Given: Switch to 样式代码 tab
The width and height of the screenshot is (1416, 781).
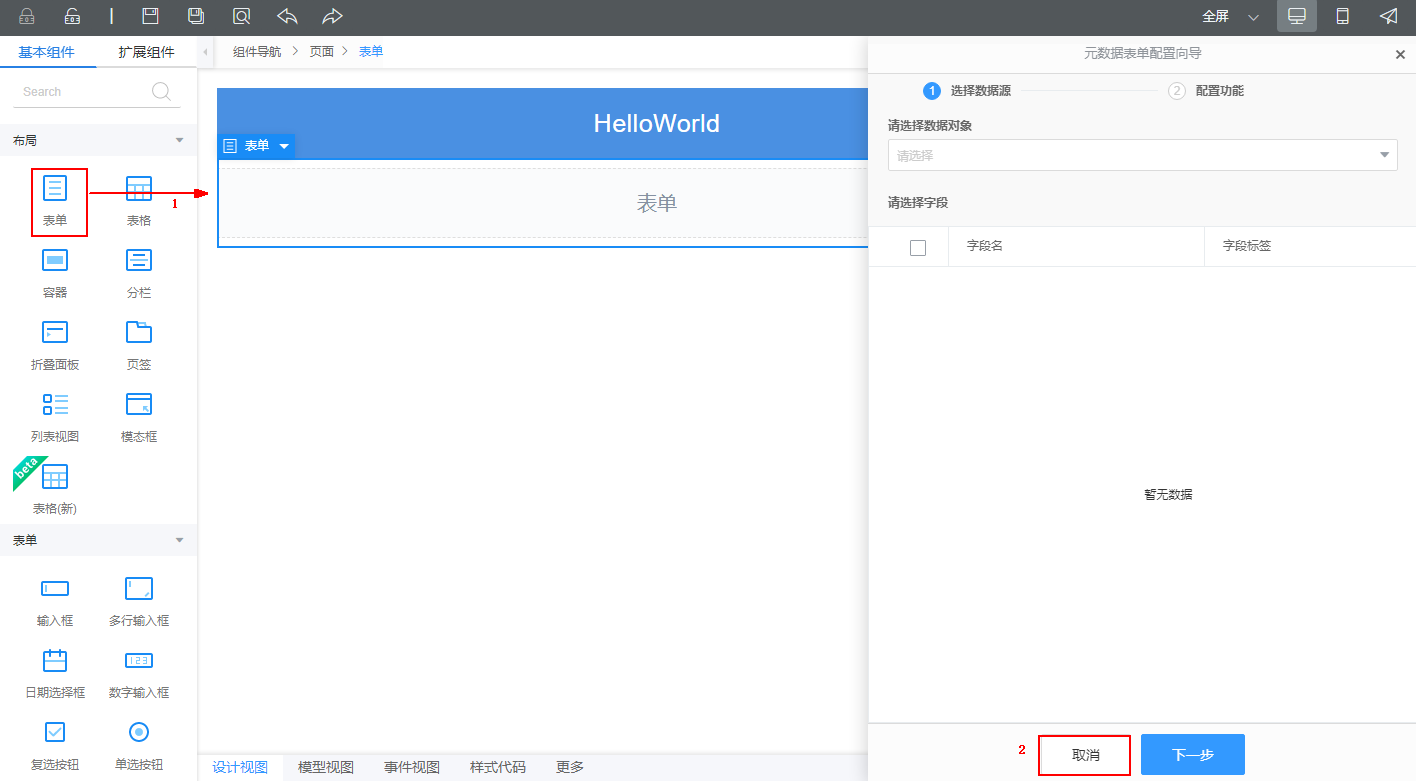Looking at the screenshot, I should (498, 767).
